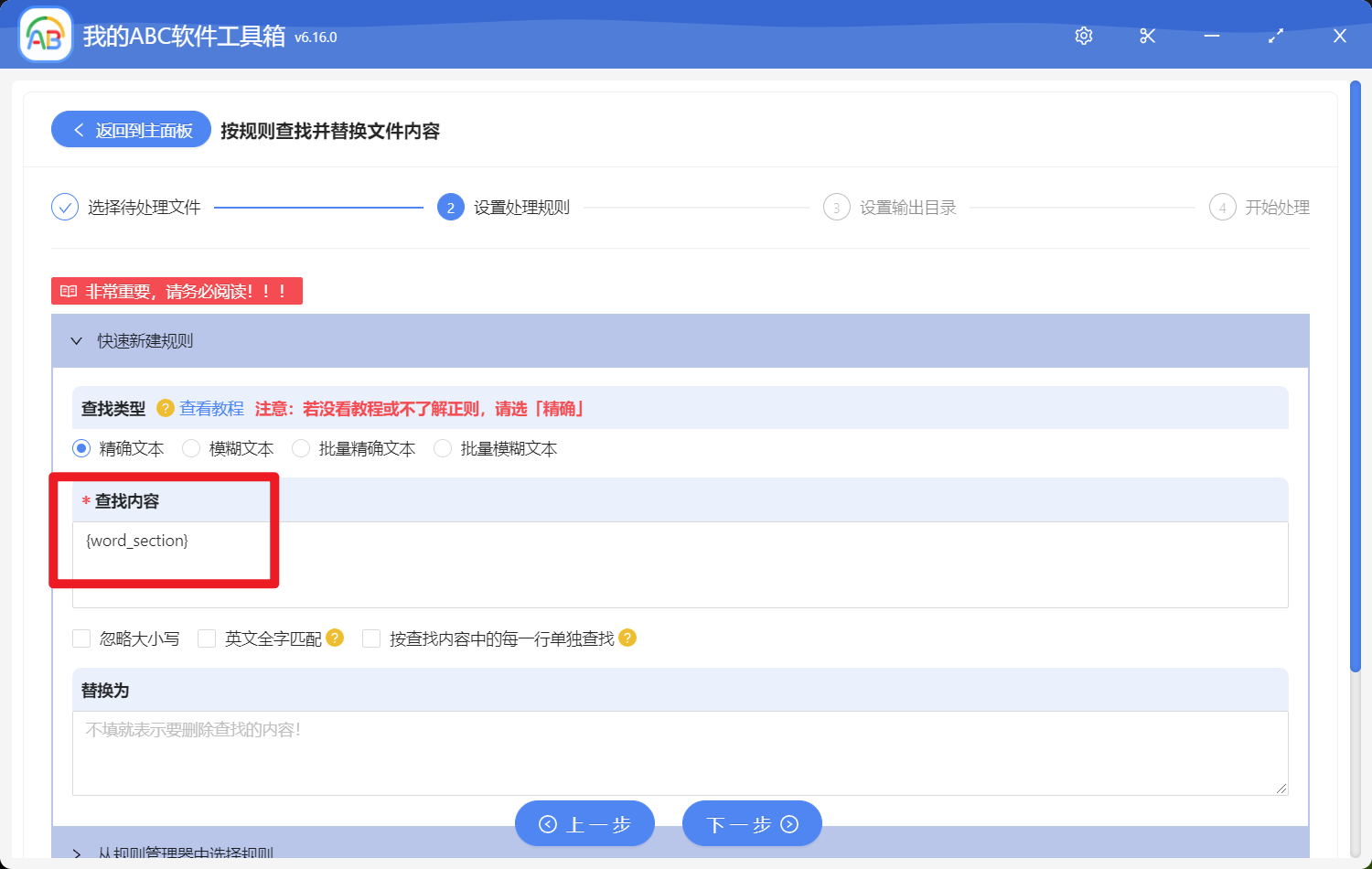The width and height of the screenshot is (1372, 869).
Task: Open the 查看教程 tutorial link
Action: pyautogui.click(x=210, y=408)
